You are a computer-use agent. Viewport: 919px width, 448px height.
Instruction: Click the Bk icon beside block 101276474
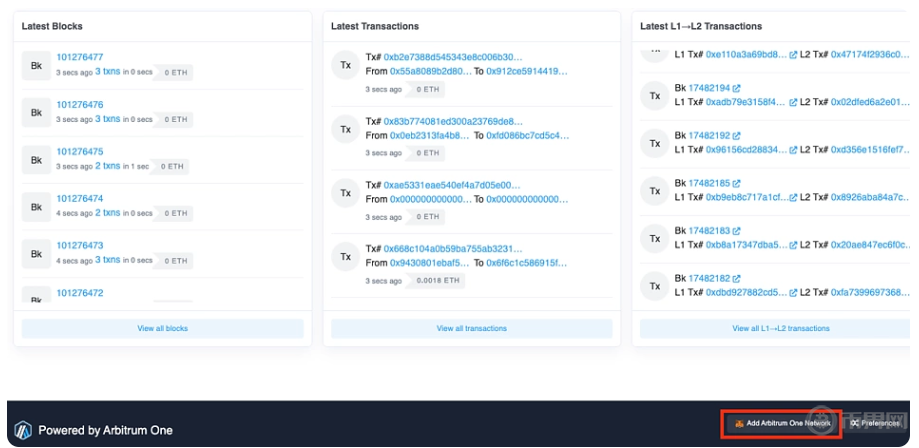(x=36, y=207)
